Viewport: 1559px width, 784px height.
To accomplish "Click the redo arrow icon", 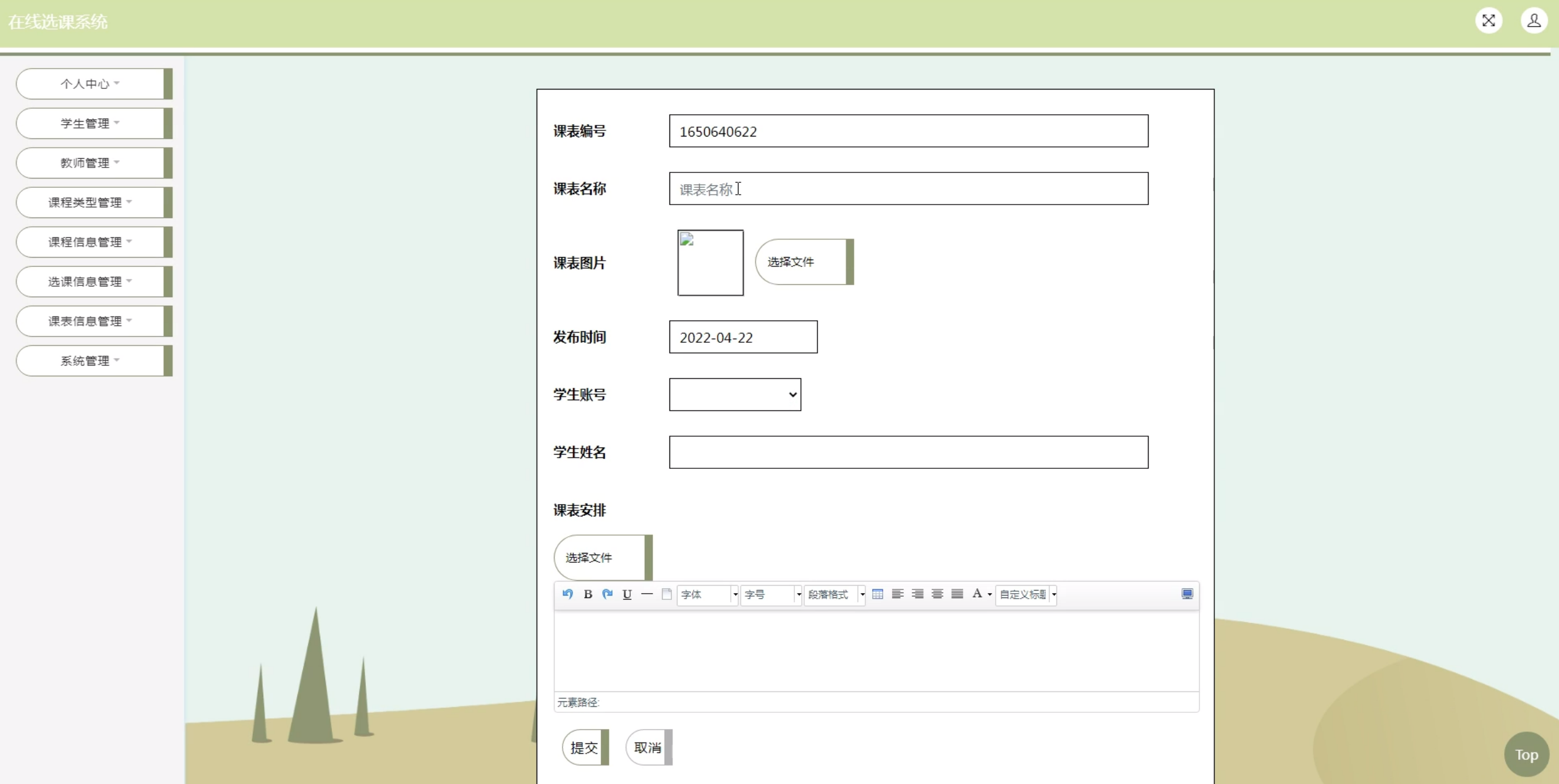I will 607,594.
